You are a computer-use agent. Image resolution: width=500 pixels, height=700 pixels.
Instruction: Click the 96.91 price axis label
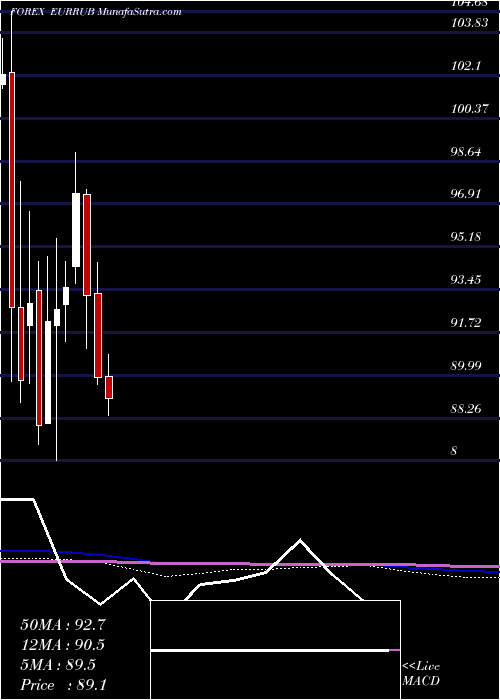466,195
